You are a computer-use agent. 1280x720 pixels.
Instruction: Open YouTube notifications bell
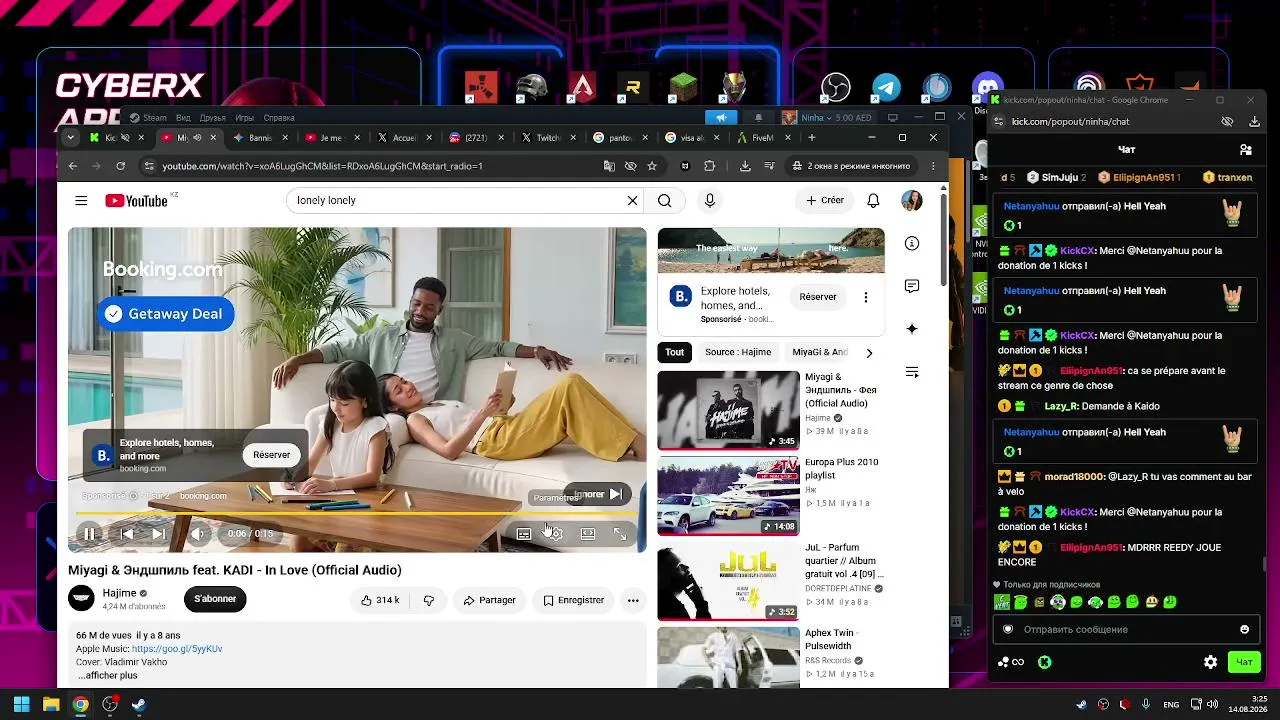tap(873, 201)
